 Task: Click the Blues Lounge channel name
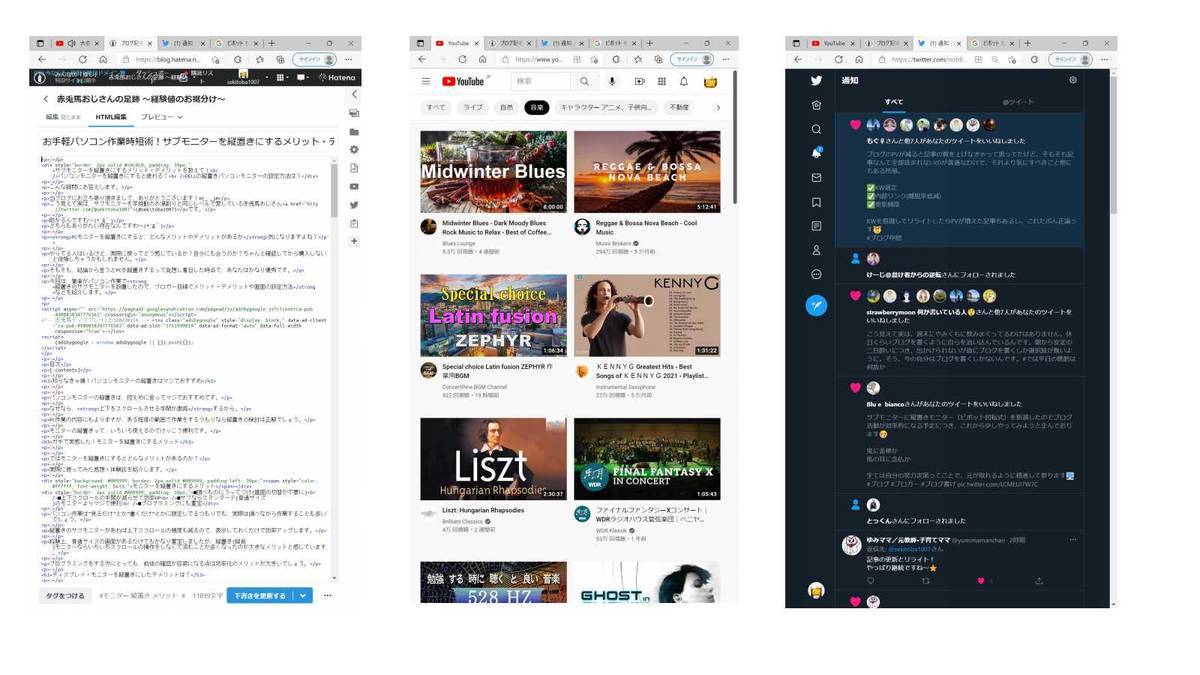[458, 243]
